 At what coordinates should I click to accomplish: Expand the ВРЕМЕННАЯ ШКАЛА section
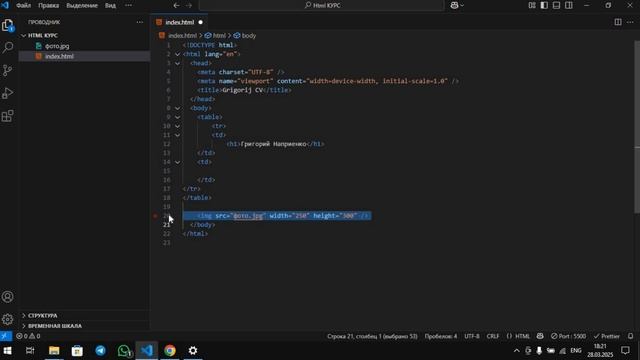point(55,326)
